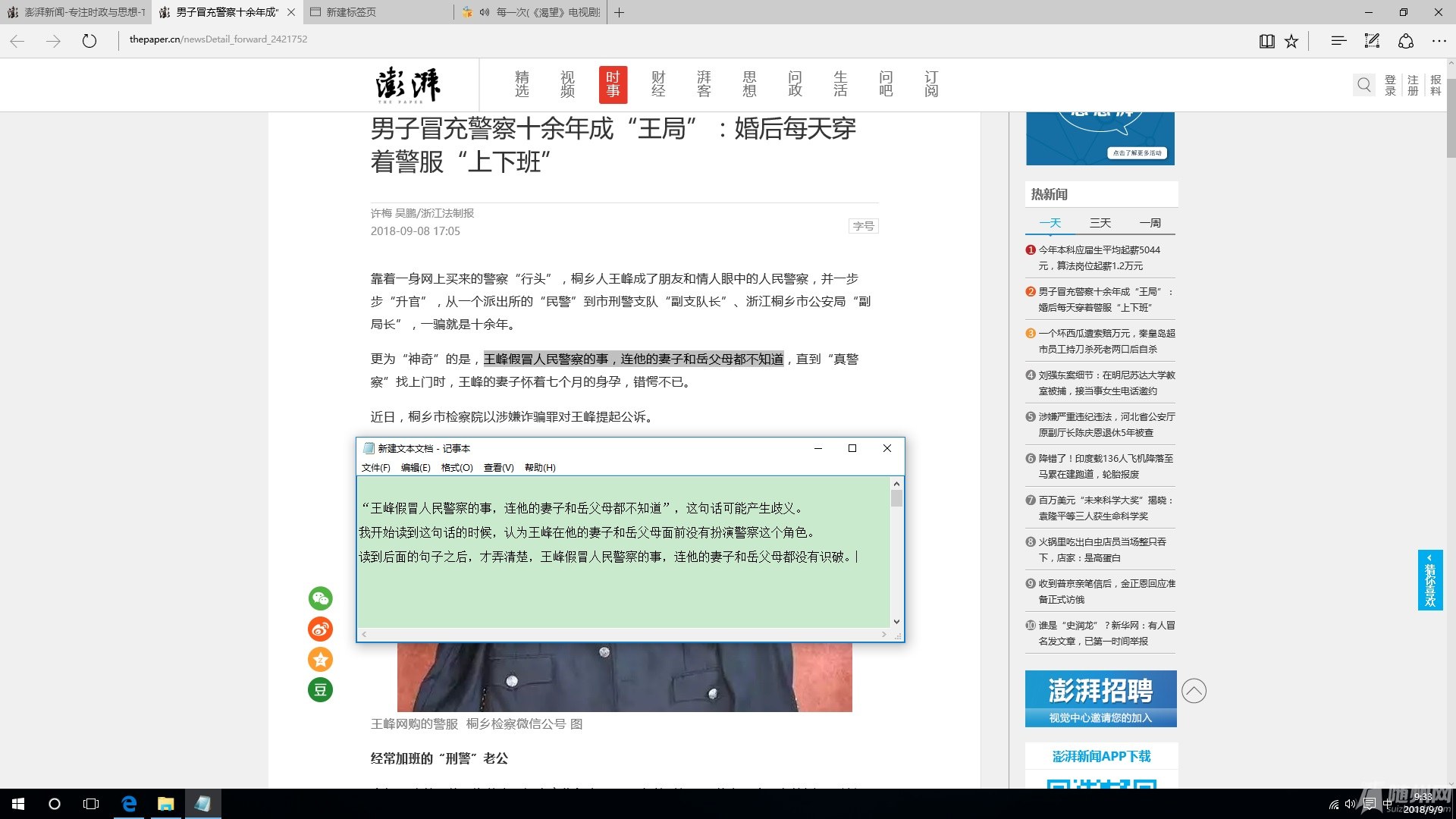The image size is (1456, 819).
Task: Open Edge share icon
Action: [1405, 41]
